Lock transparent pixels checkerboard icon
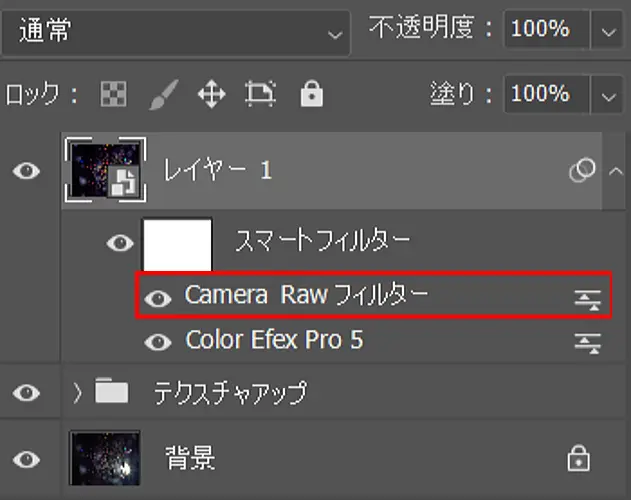Image resolution: width=631 pixels, height=500 pixels. 113,94
